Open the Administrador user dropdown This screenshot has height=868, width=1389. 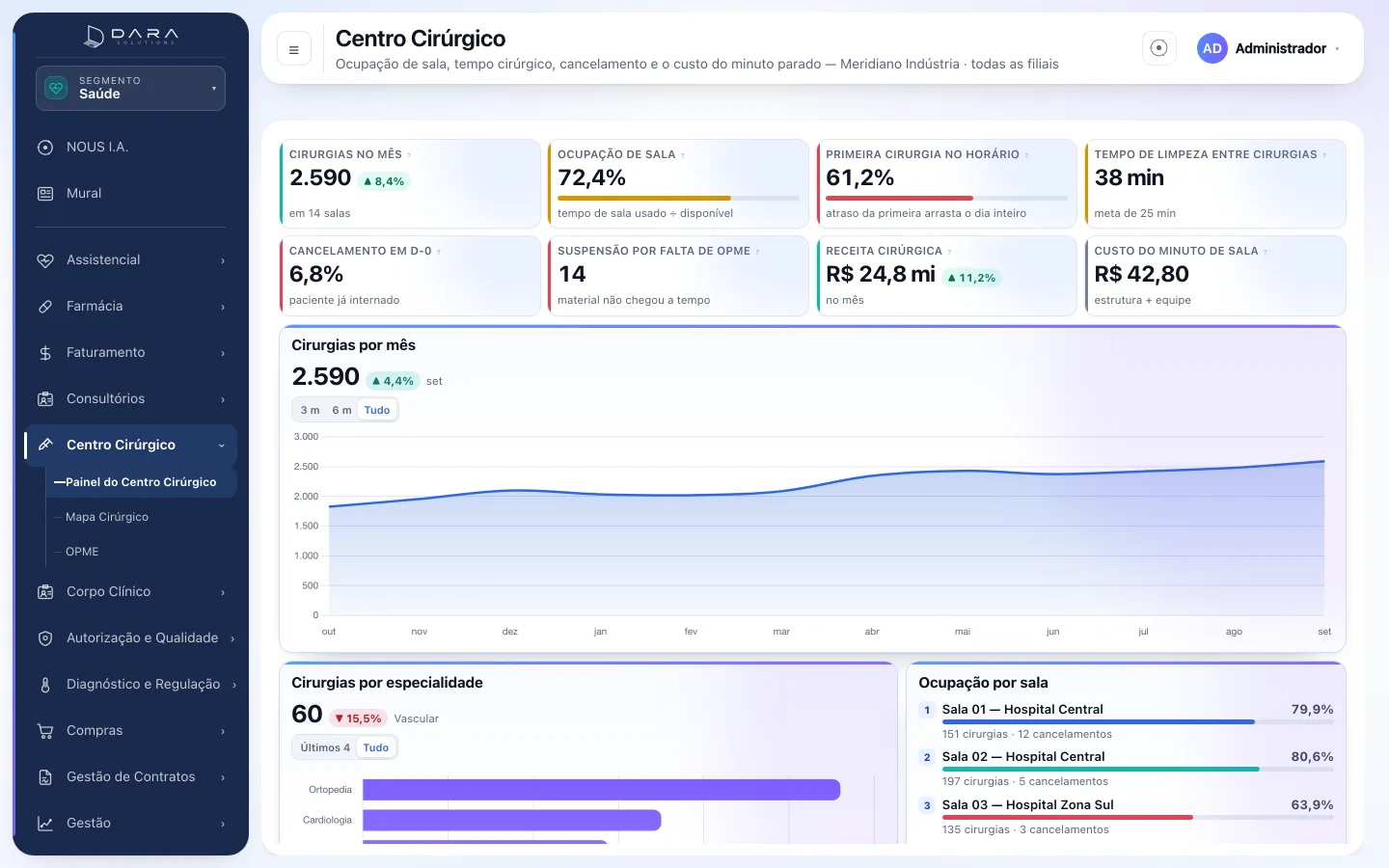tap(1267, 48)
